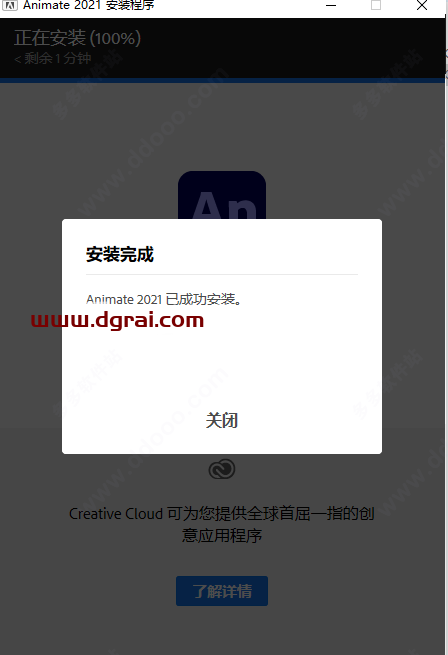Click the 'Animate 2021 已成功安装。' message
The height and width of the screenshot is (655, 448).
(164, 299)
